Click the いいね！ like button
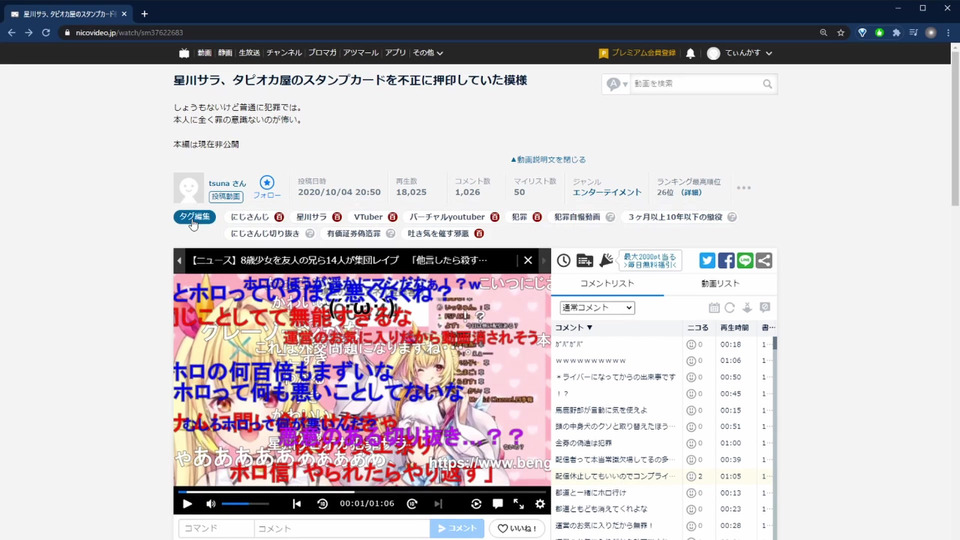Screen dimensions: 960x540 coord(517,528)
